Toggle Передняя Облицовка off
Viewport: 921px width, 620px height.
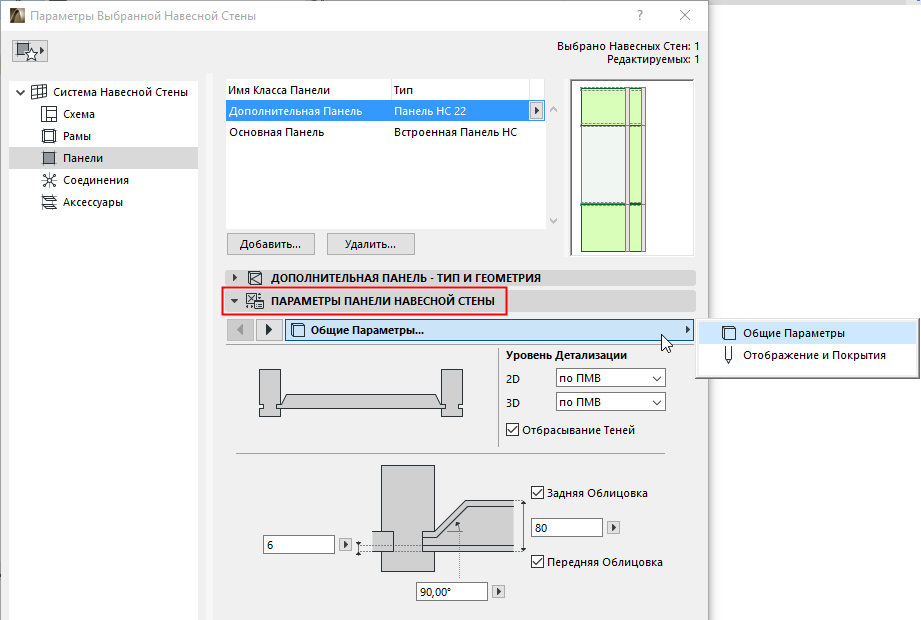tap(538, 561)
